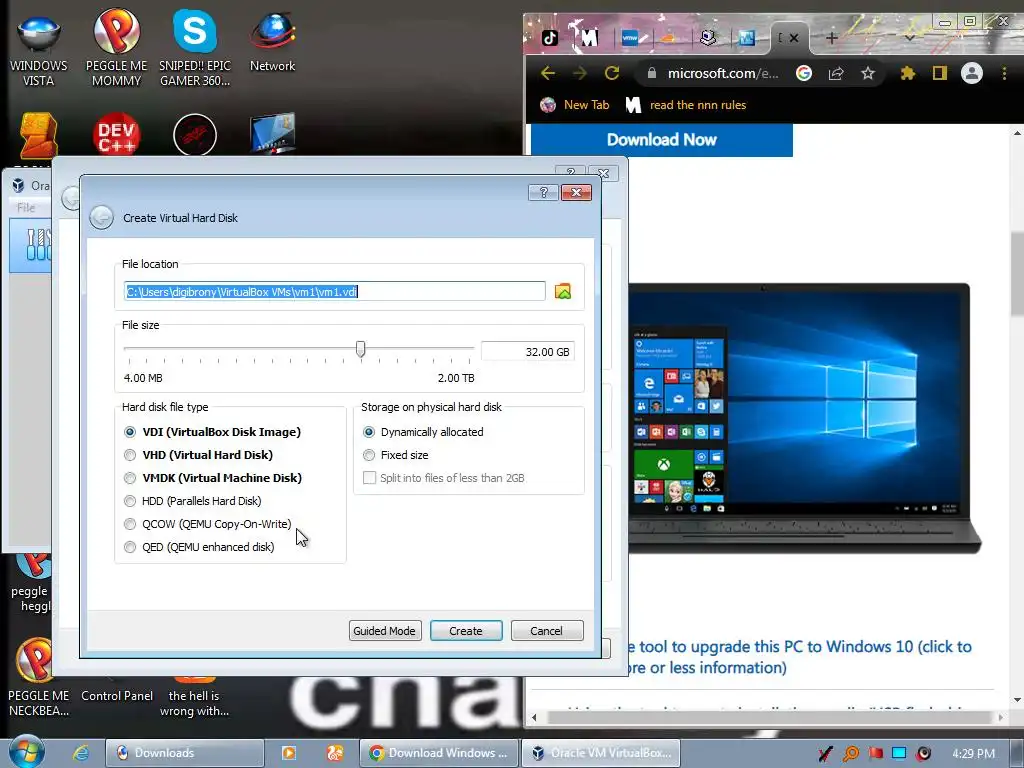Open Chrome extensions puzzle icon

point(908,73)
